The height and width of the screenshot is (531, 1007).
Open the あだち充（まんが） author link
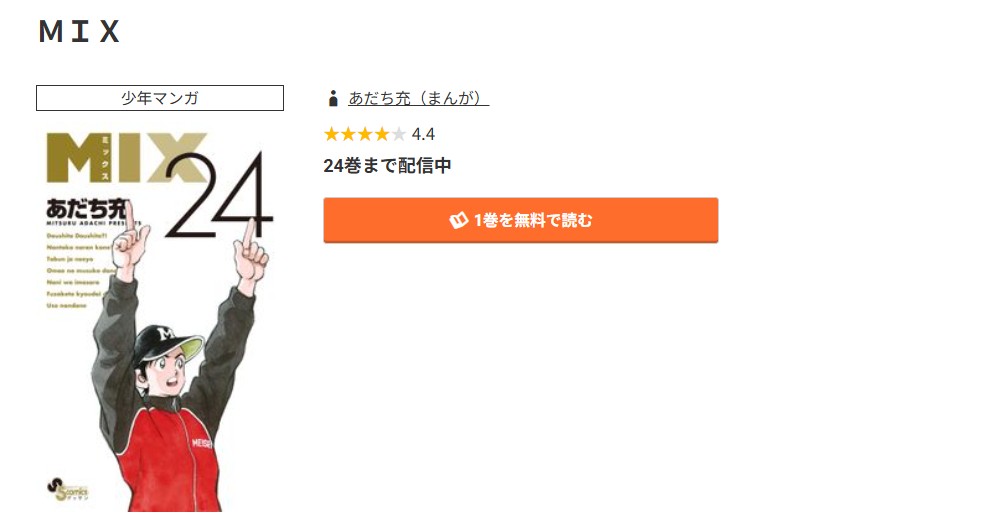[419, 98]
